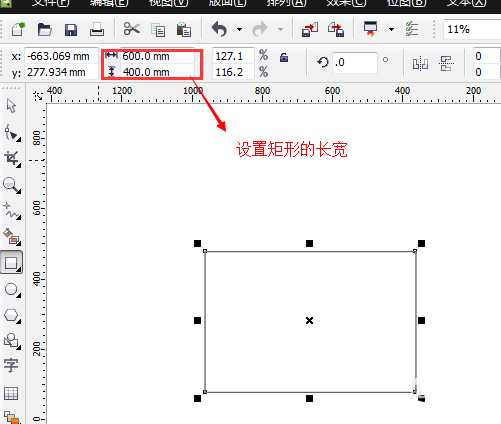The height and width of the screenshot is (424, 501).
Task: Click the Export icon
Action: click(x=336, y=30)
